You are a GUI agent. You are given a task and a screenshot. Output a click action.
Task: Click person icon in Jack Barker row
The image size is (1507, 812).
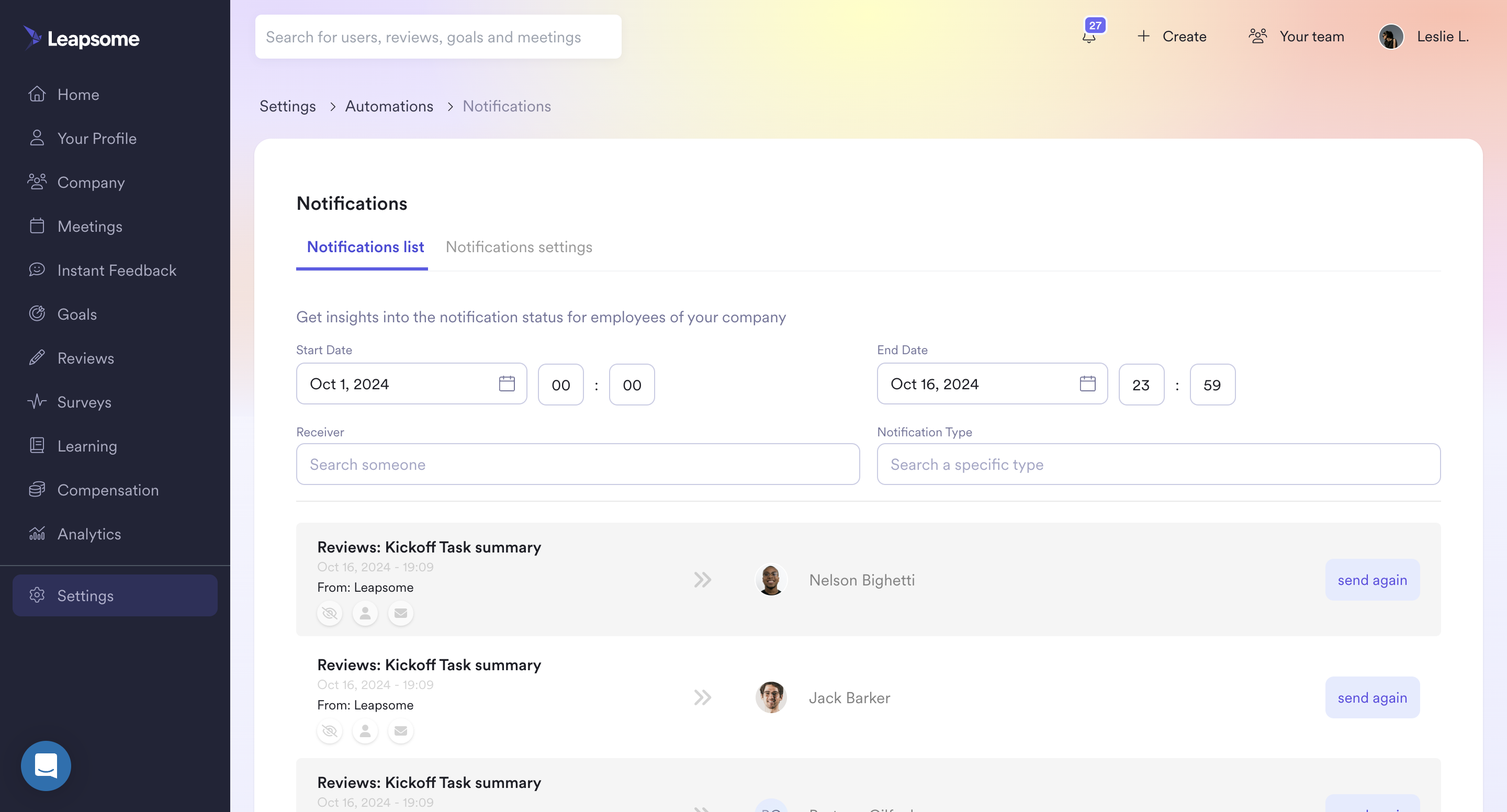click(x=365, y=731)
